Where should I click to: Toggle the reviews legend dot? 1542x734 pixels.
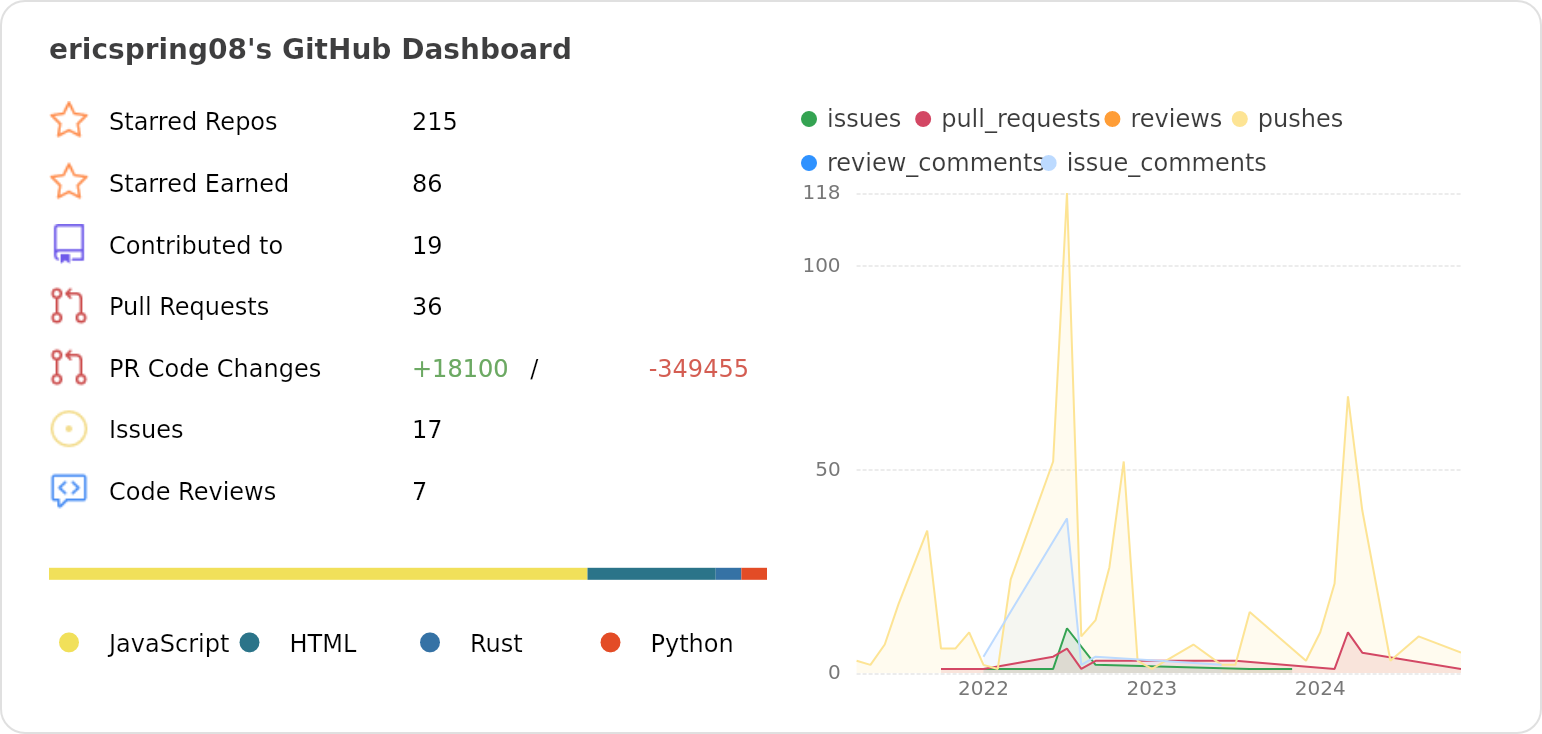point(1112,119)
